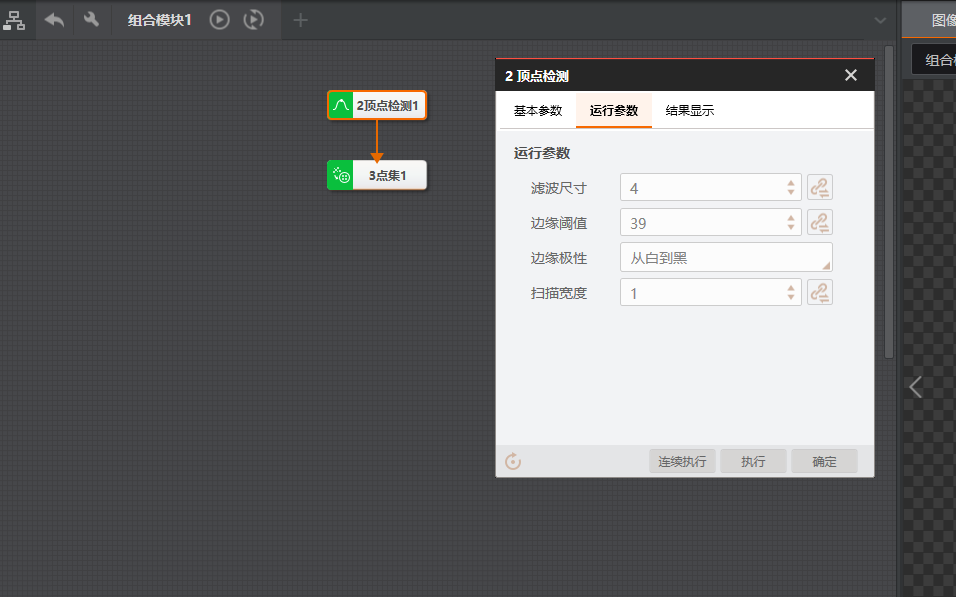Select the 3点集1 node

click(377, 175)
